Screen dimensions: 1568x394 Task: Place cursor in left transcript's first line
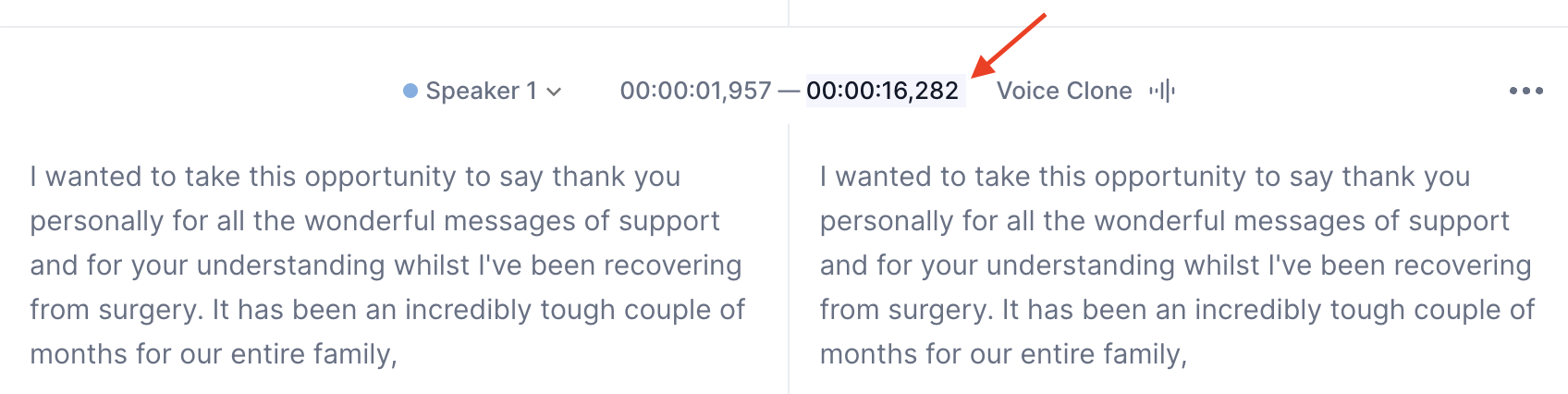[x=355, y=177]
